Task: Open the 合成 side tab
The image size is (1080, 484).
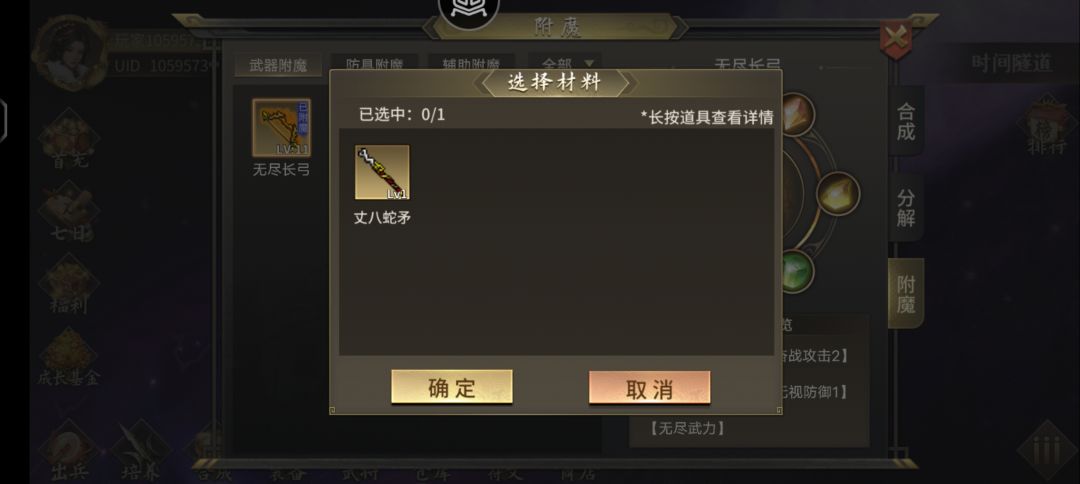Action: click(906, 122)
